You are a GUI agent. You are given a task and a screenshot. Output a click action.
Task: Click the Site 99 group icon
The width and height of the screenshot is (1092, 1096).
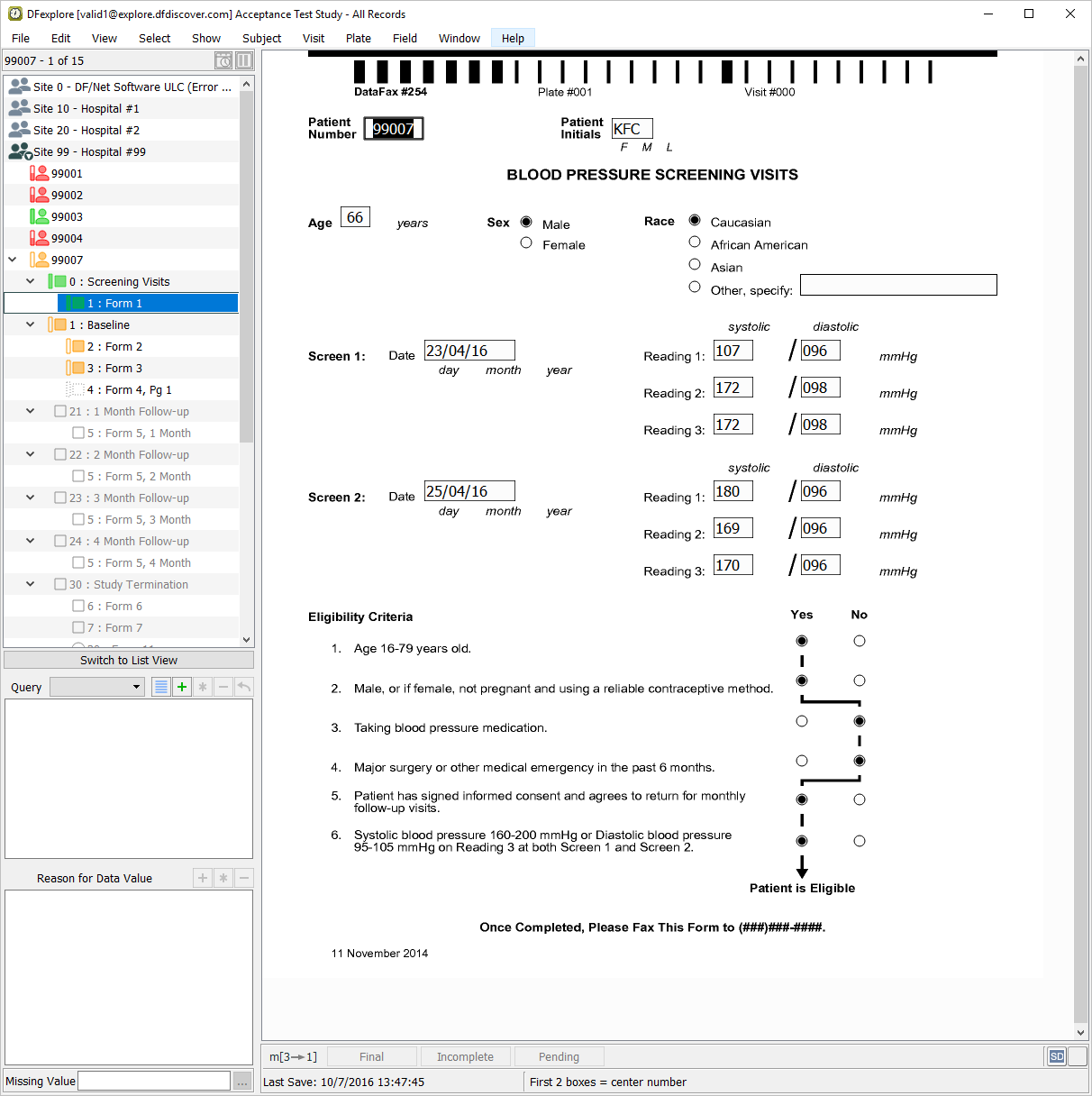[x=20, y=151]
